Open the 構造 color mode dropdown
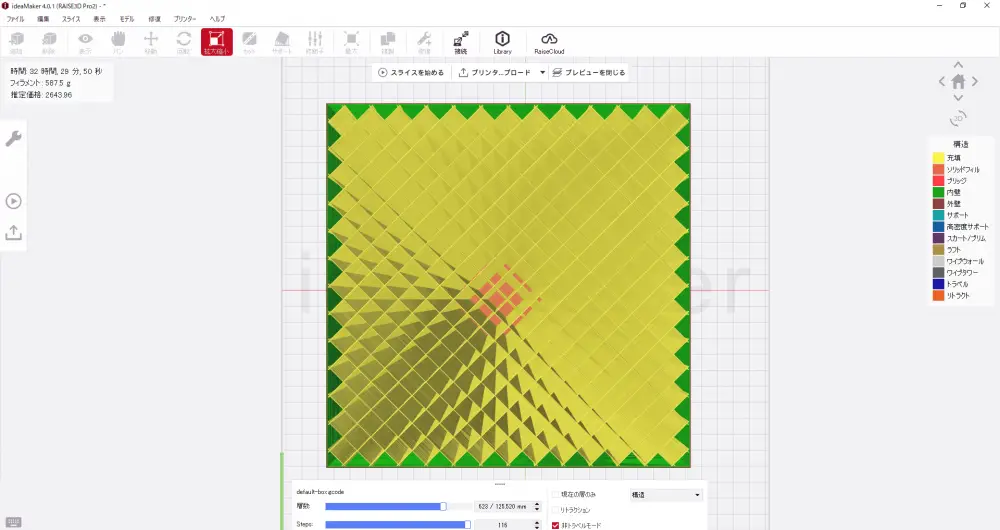Image resolution: width=1000 pixels, height=530 pixels. pos(665,494)
